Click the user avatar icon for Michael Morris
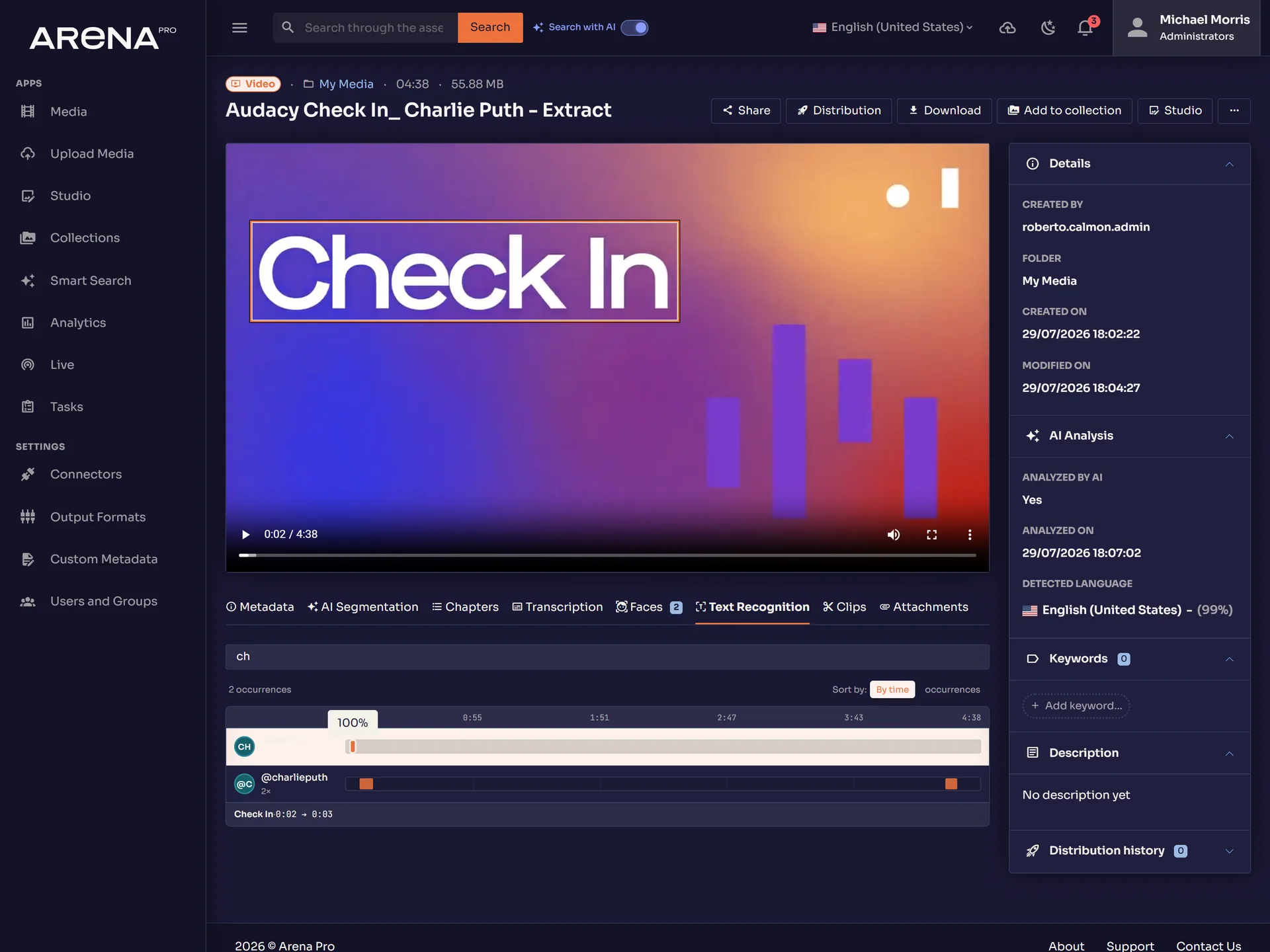1270x952 pixels. click(x=1137, y=28)
